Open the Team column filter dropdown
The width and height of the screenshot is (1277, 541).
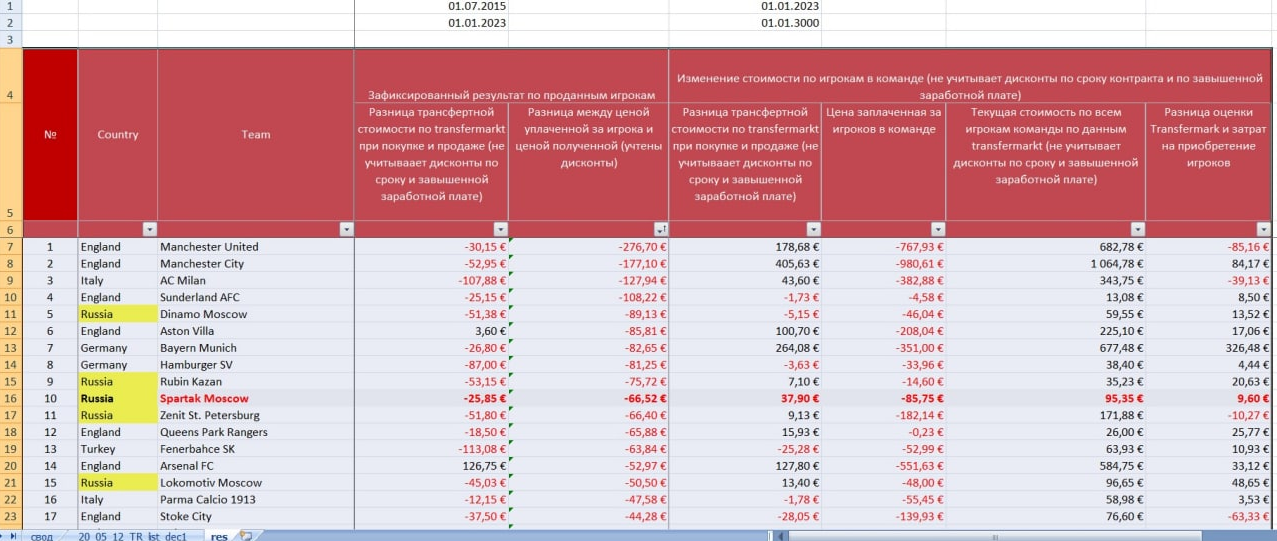click(x=345, y=228)
